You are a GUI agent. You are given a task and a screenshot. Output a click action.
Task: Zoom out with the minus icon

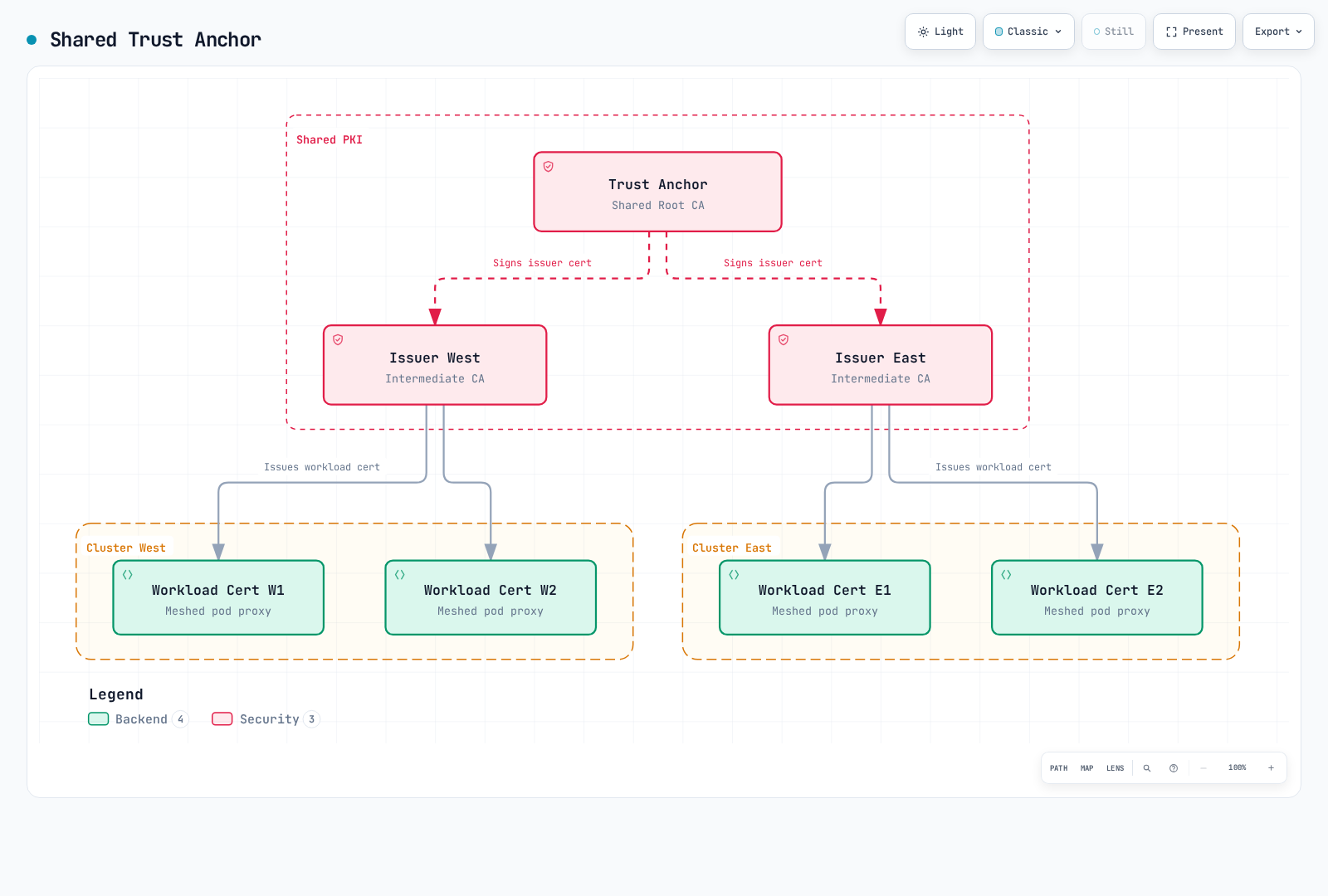[1203, 768]
